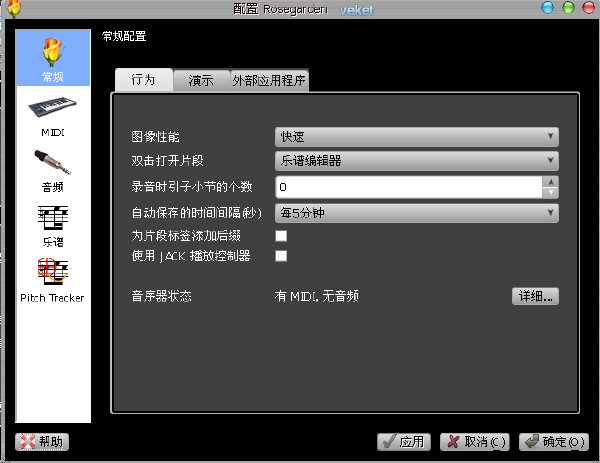Toggle the 使用 JACK 播放控制器 checkbox
This screenshot has height=463, width=600.
point(281,256)
